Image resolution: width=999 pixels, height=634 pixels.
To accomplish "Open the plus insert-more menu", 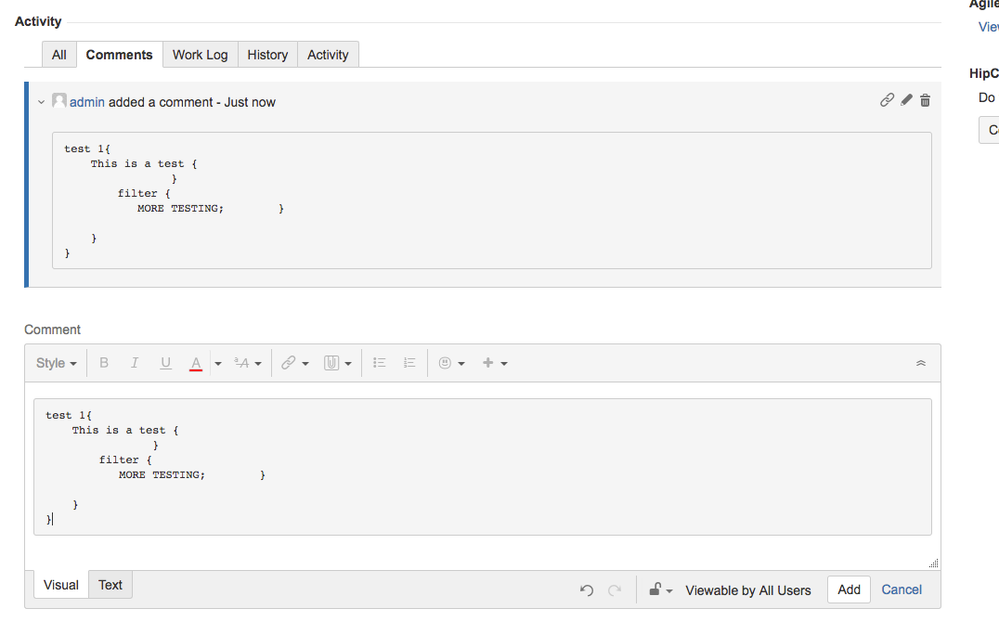I will click(x=494, y=363).
